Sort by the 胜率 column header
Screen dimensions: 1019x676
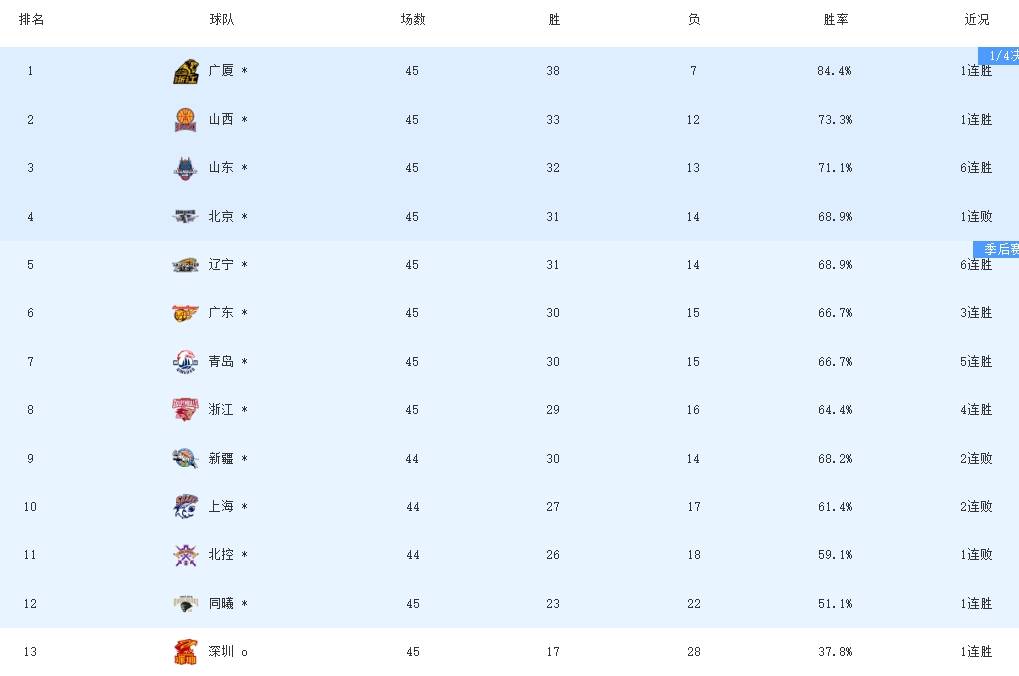point(835,20)
